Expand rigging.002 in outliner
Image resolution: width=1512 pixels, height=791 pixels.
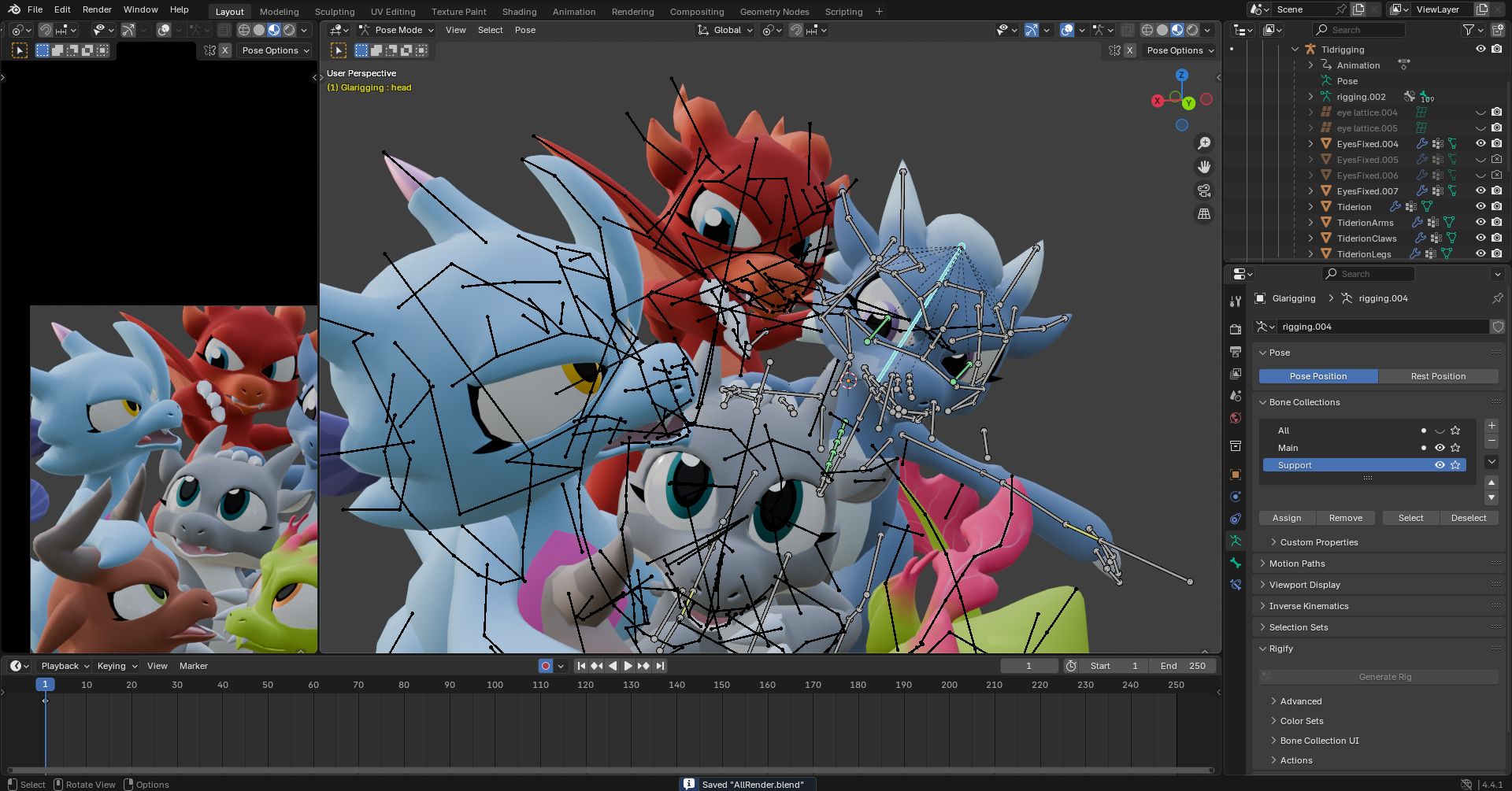1310,97
